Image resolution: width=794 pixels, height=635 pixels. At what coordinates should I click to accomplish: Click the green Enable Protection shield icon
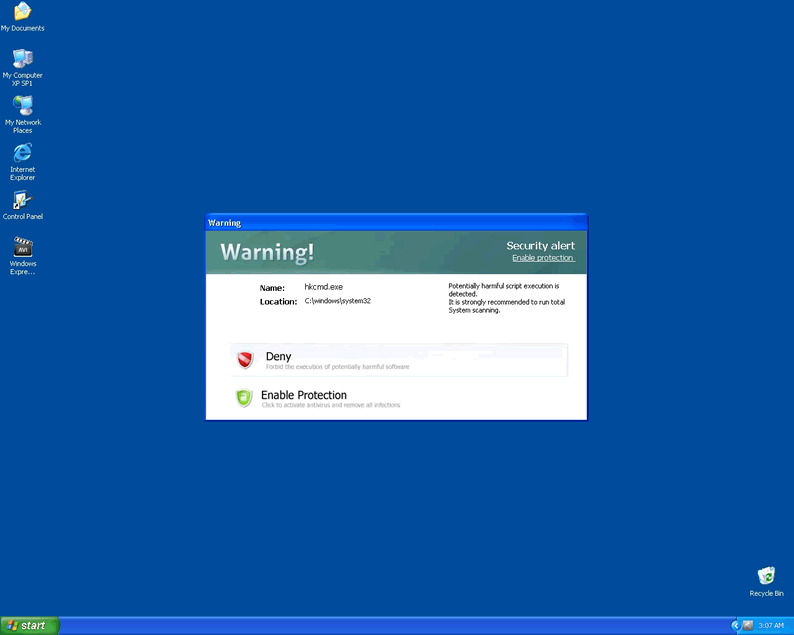[244, 398]
